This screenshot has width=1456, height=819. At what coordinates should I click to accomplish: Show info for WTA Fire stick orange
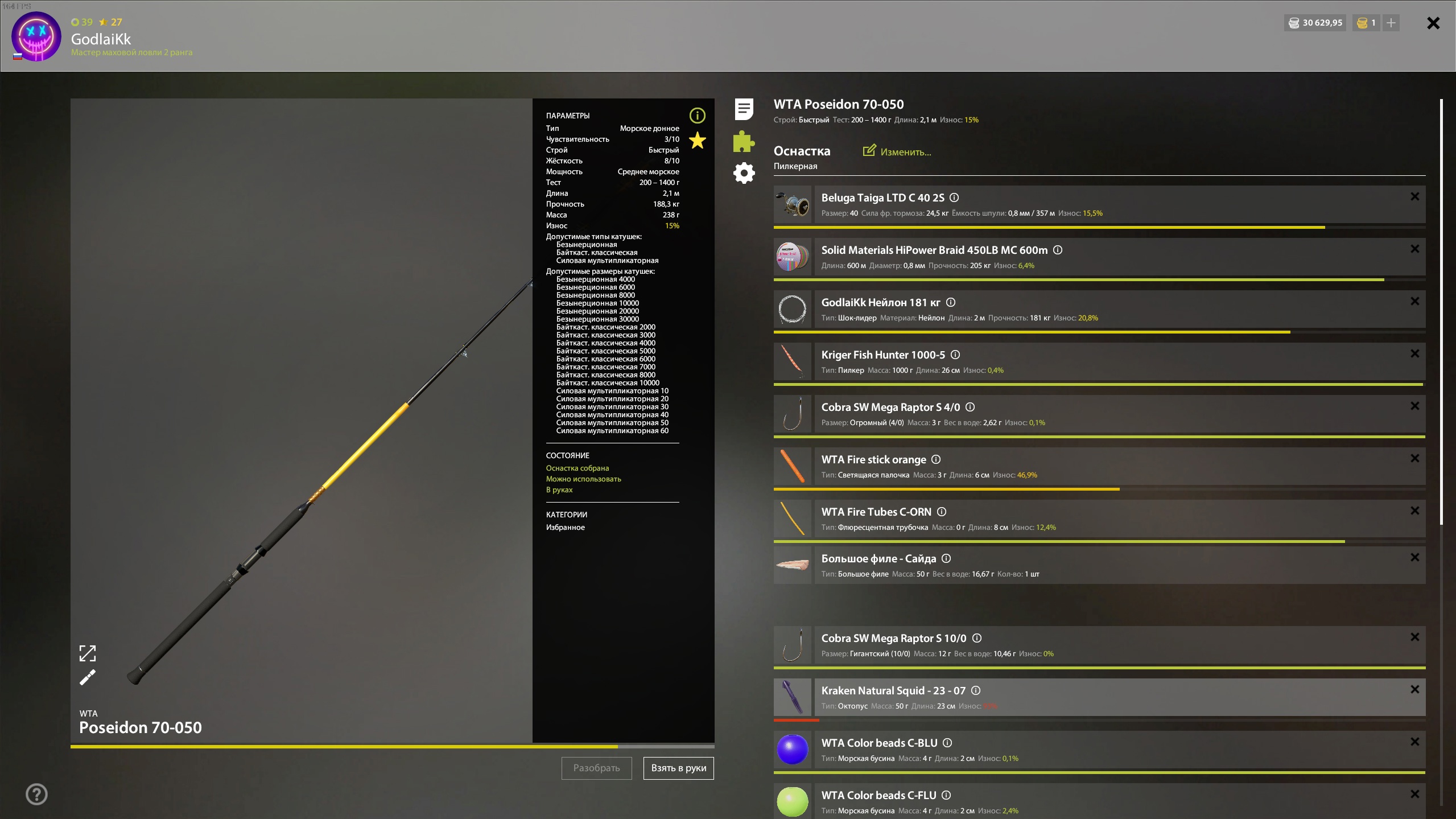(936, 459)
